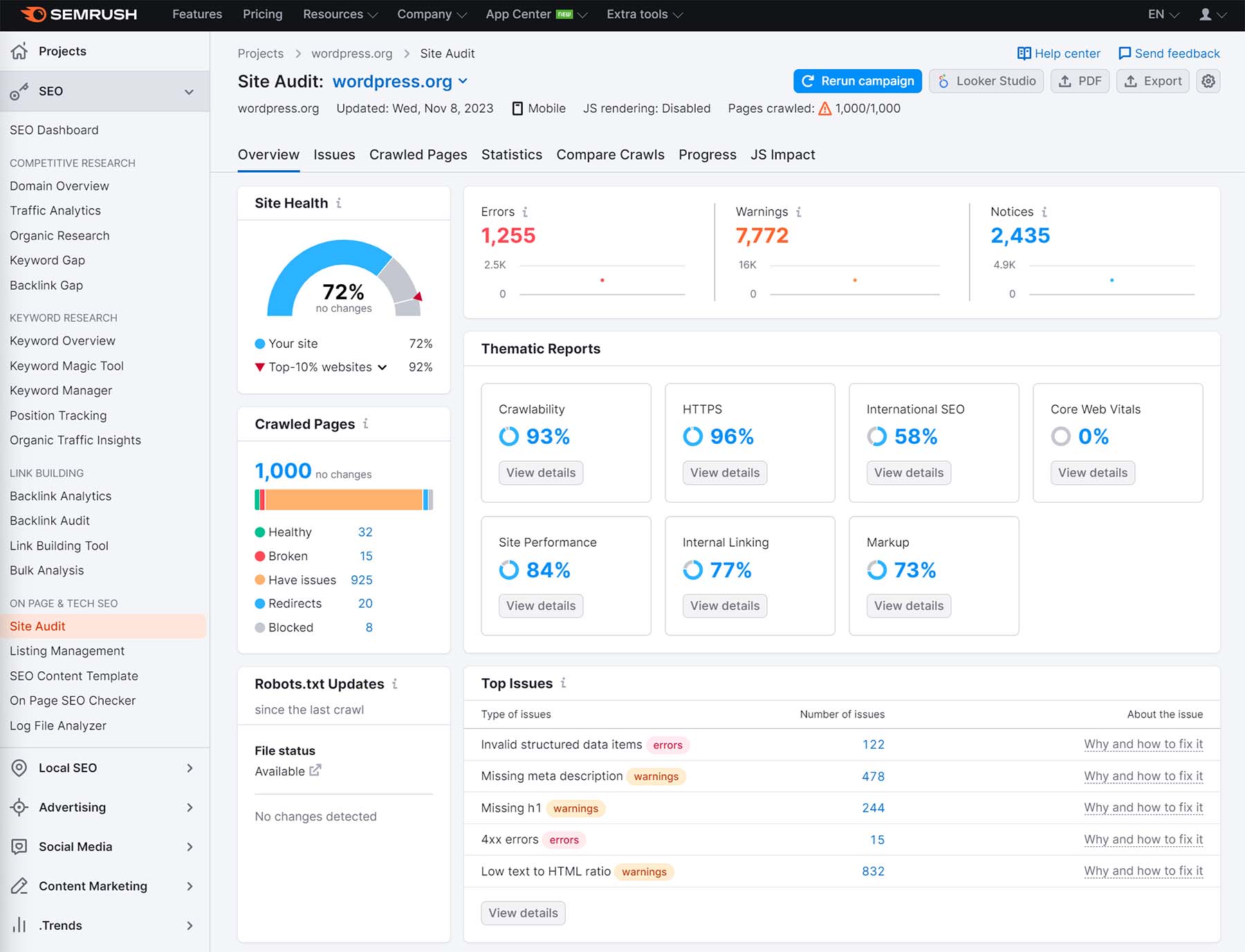Click the Rerun campaign button

click(857, 81)
